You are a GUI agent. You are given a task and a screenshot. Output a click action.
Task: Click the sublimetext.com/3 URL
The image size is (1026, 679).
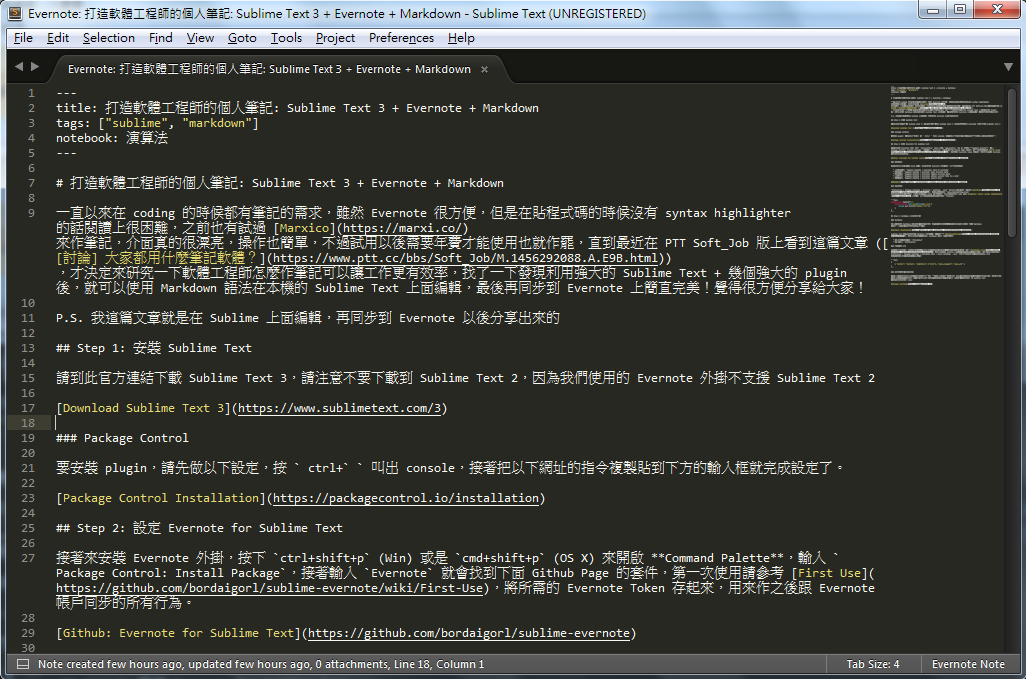pos(339,408)
